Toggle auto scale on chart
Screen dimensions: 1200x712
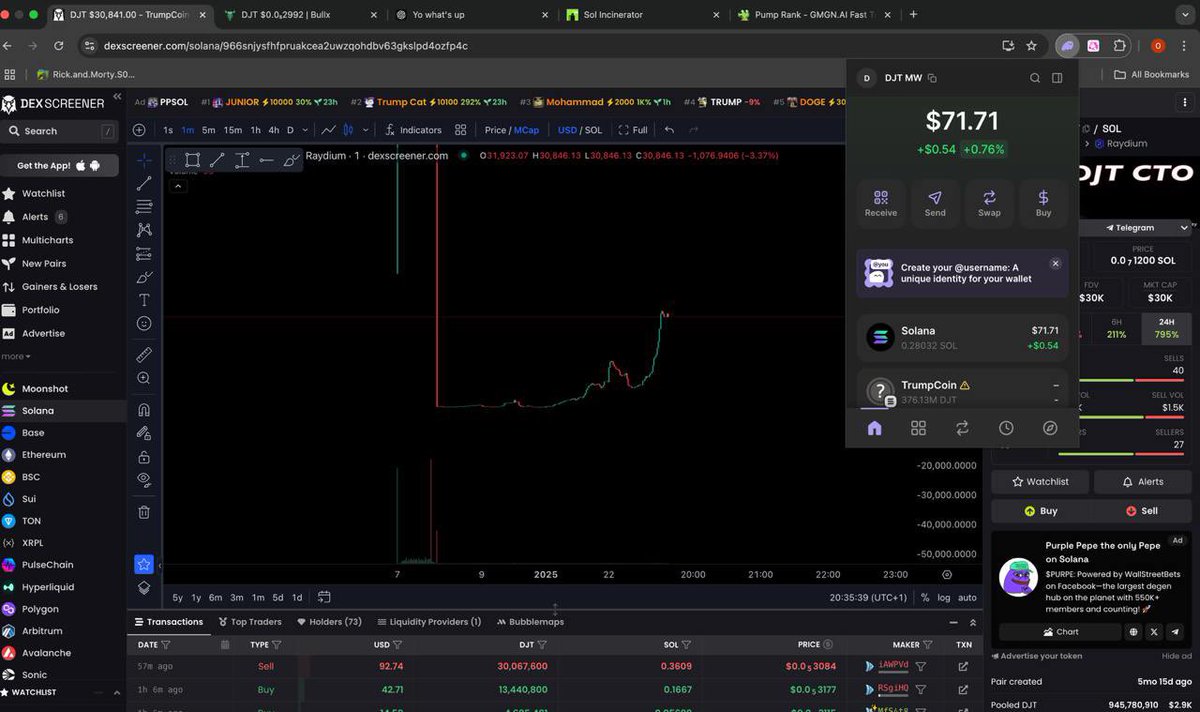click(x=967, y=598)
